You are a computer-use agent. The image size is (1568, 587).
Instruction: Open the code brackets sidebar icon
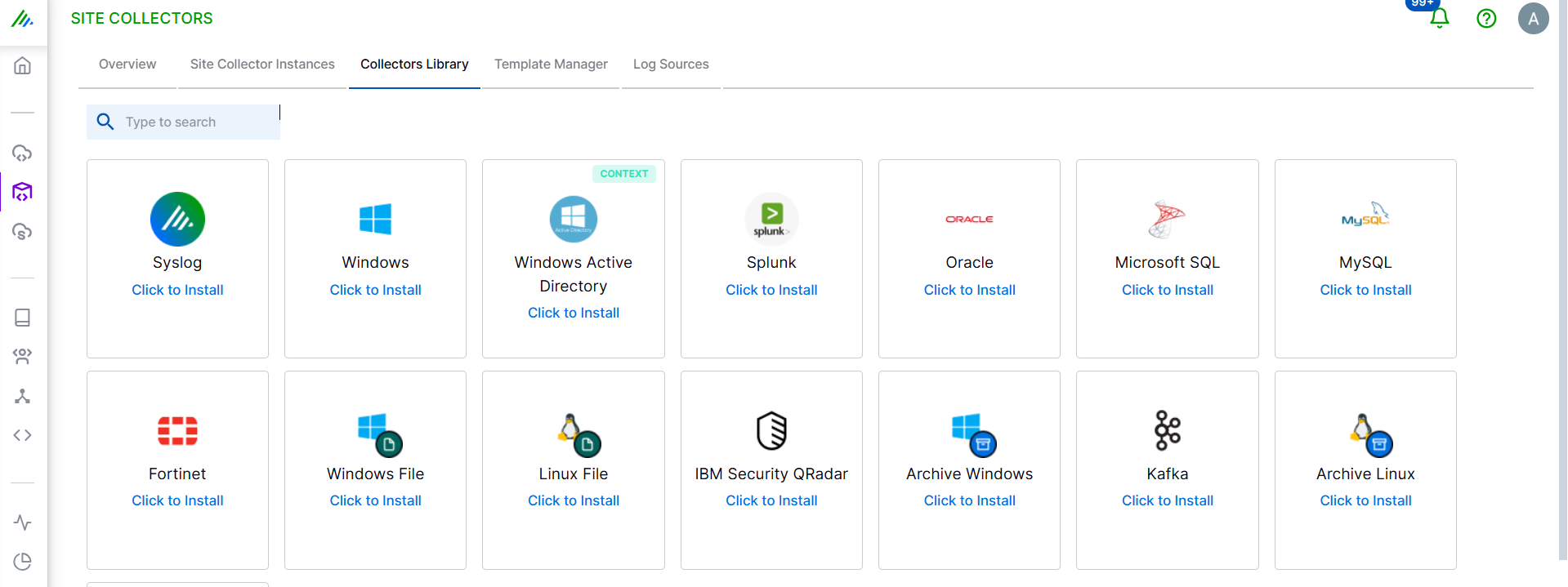[x=22, y=435]
